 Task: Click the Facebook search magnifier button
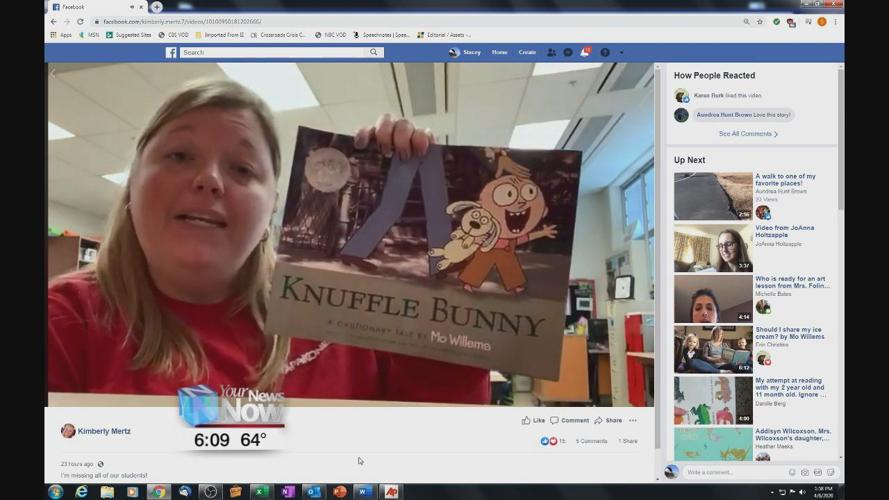tap(374, 52)
